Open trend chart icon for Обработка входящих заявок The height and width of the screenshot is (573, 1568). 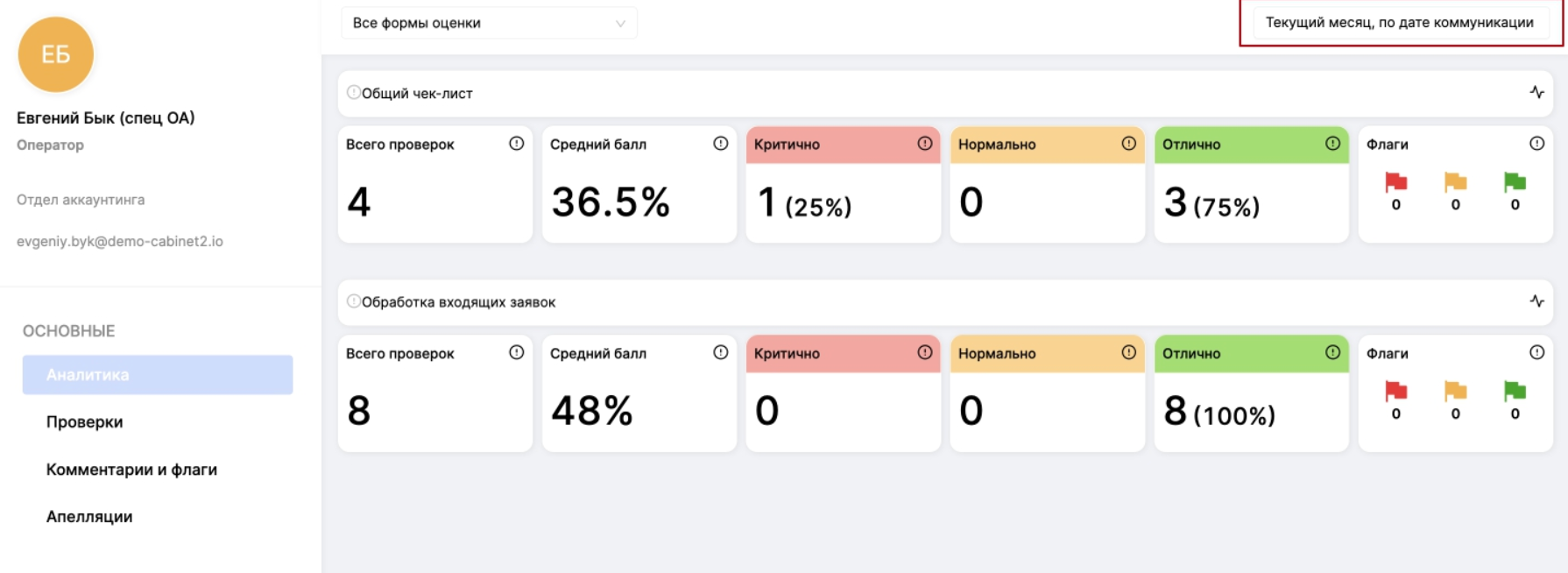(1536, 301)
